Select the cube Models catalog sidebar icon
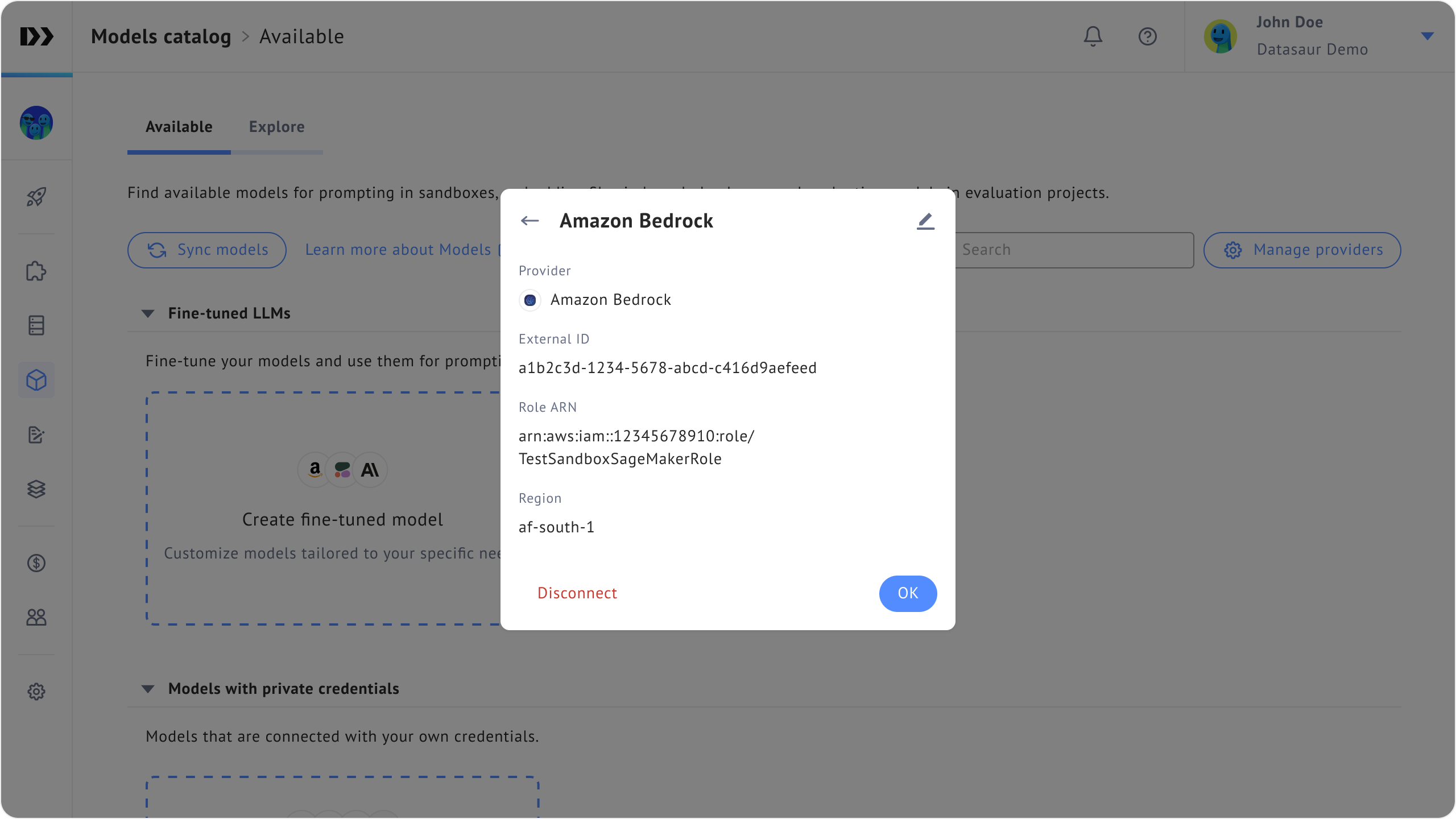The width and height of the screenshot is (1456, 819). tap(36, 380)
